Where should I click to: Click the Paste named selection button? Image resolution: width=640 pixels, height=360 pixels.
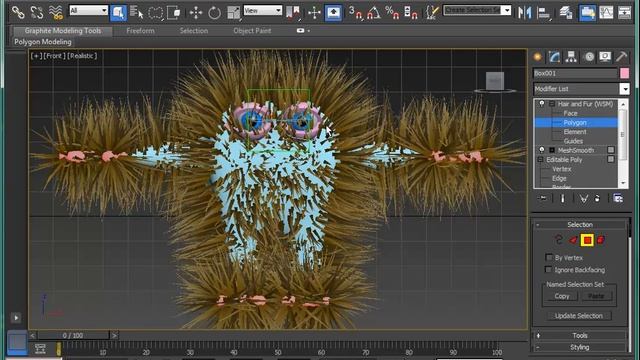[596, 296]
